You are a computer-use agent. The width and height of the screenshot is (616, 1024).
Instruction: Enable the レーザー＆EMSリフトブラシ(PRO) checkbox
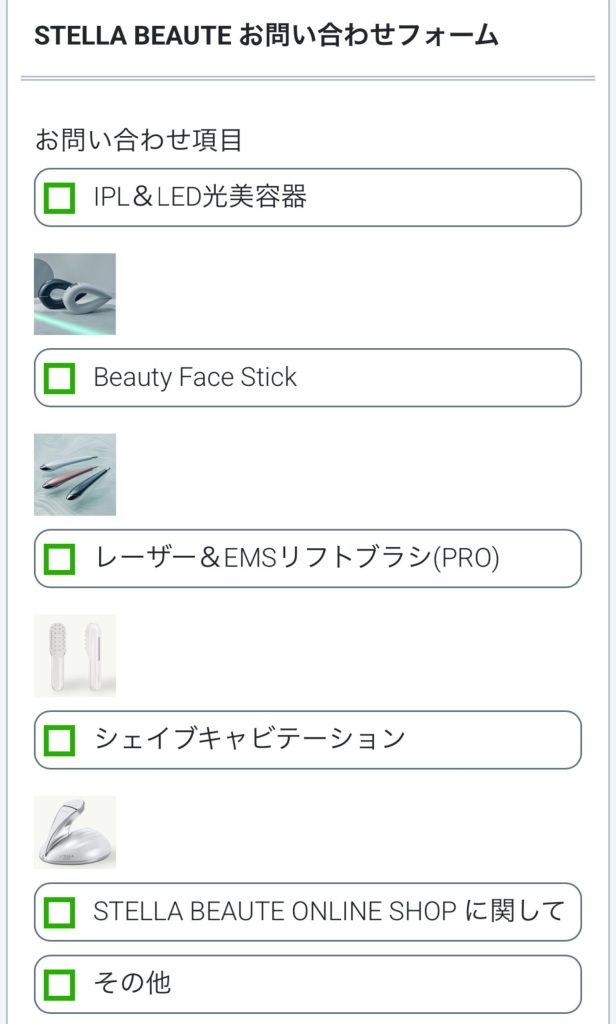pos(60,558)
